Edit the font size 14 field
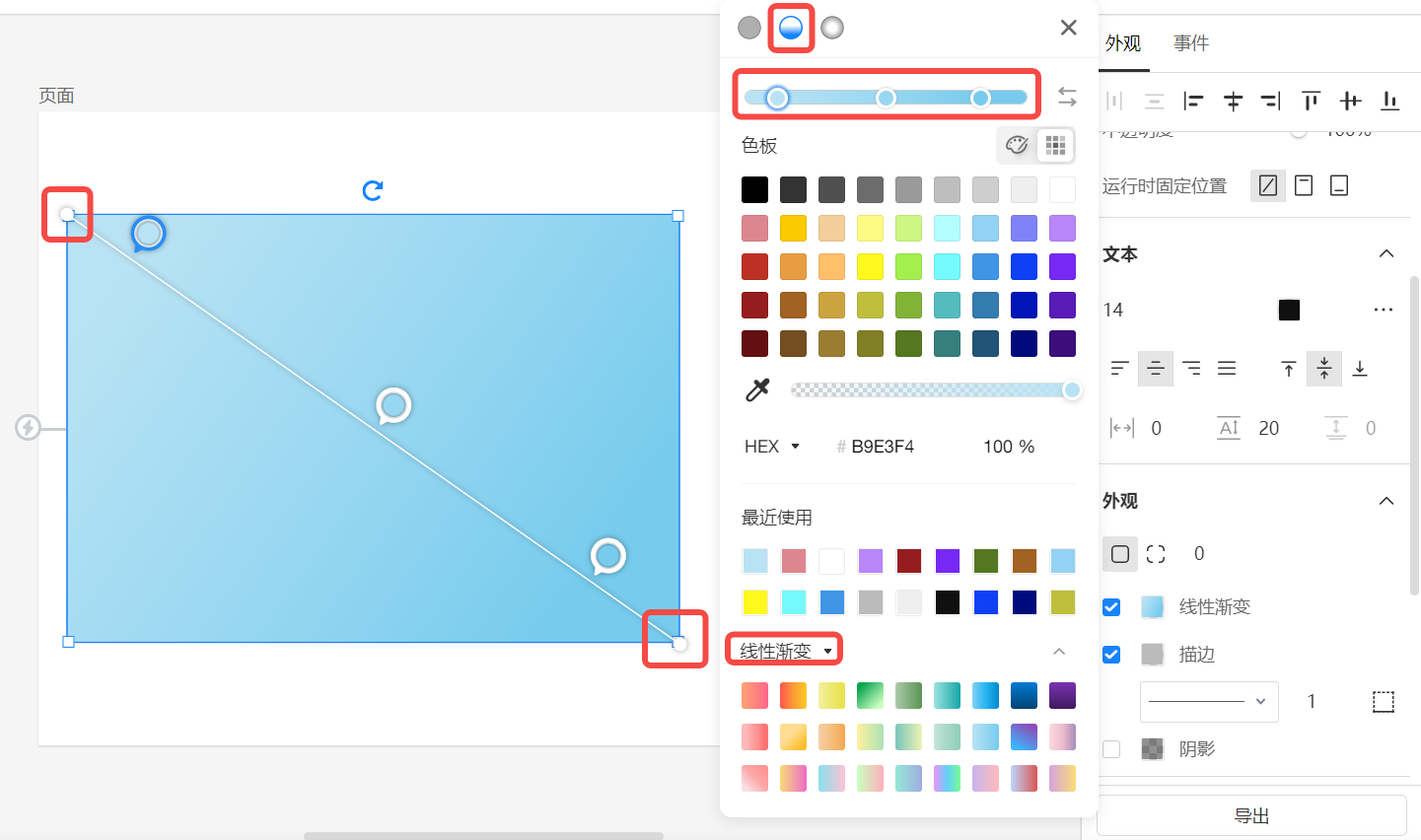1421x840 pixels. click(x=1113, y=311)
